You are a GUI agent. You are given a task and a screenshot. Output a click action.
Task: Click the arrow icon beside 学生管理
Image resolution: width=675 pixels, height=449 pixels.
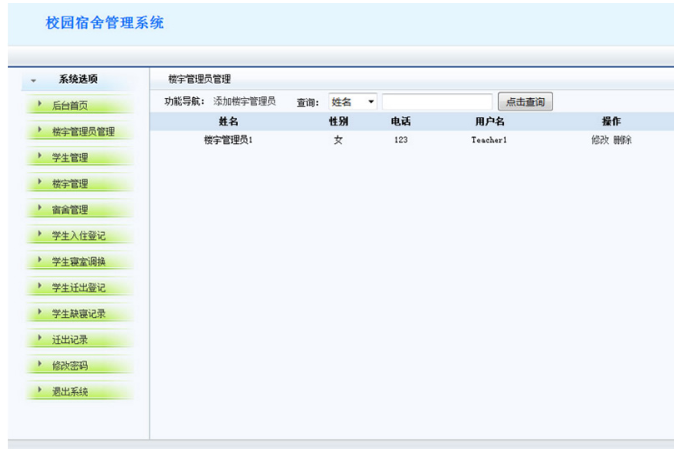point(39,156)
